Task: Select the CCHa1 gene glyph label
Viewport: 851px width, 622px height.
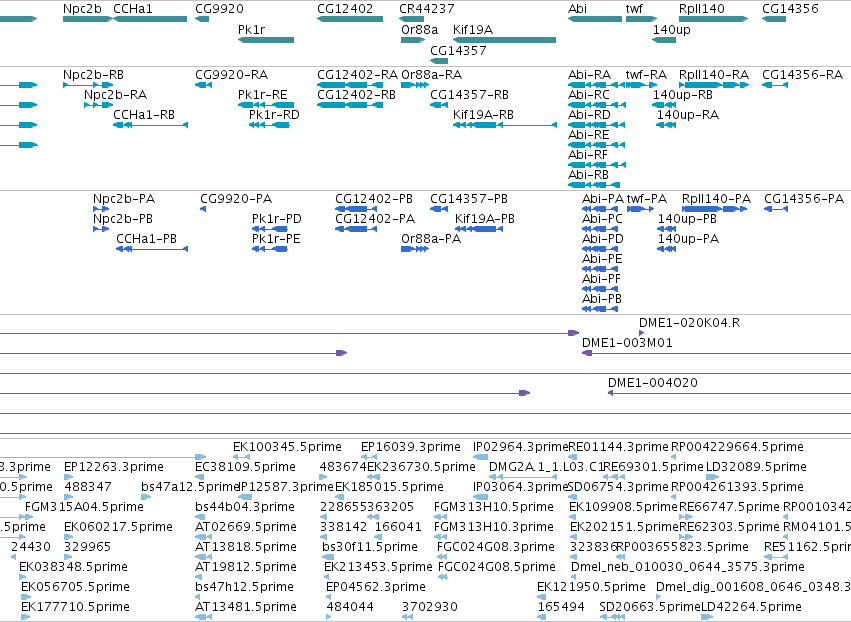Action: [x=133, y=9]
